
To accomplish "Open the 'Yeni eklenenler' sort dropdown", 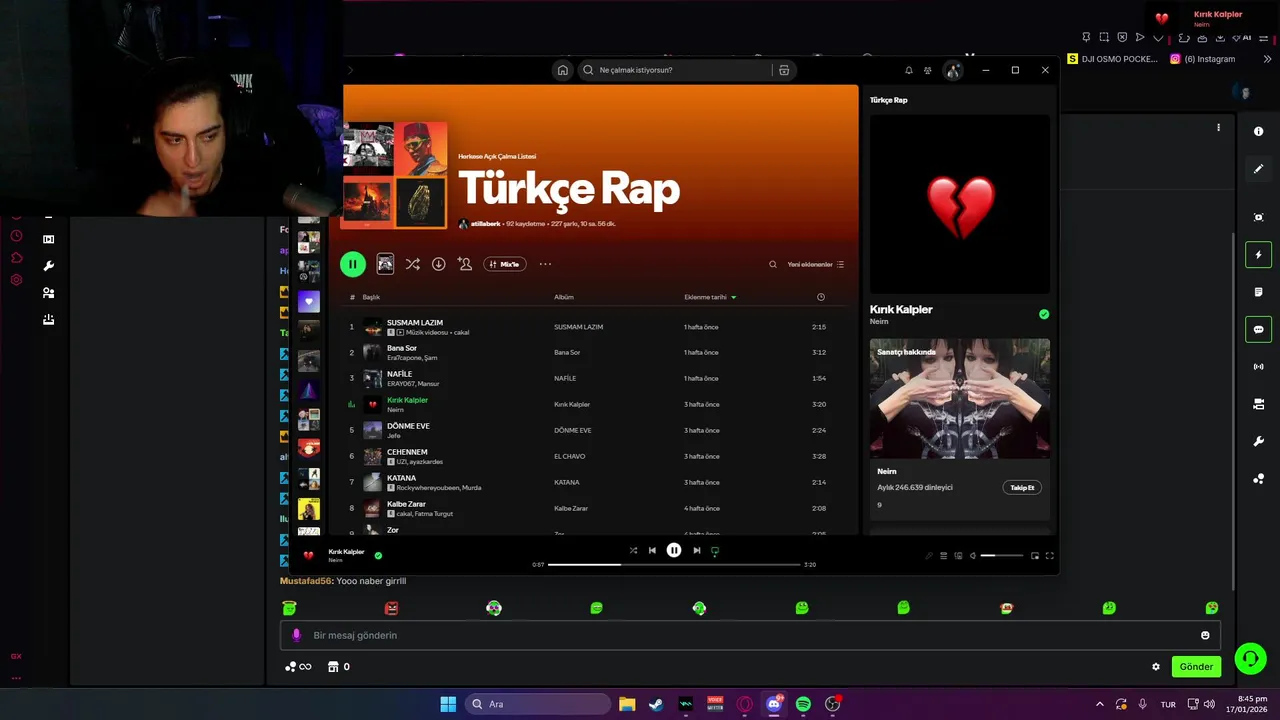I will pos(816,264).
